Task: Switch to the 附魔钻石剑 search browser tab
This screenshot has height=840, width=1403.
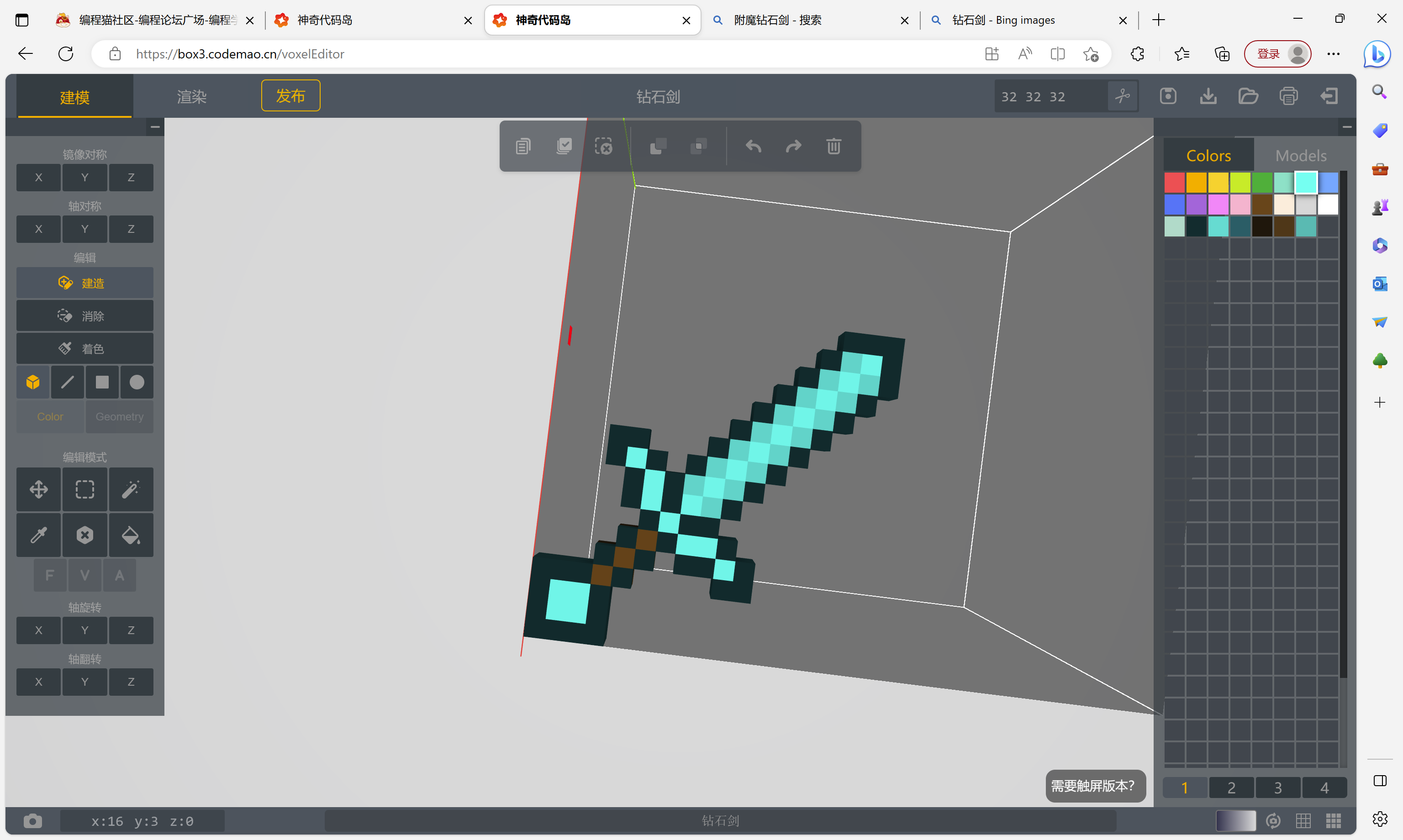Action: [811, 21]
